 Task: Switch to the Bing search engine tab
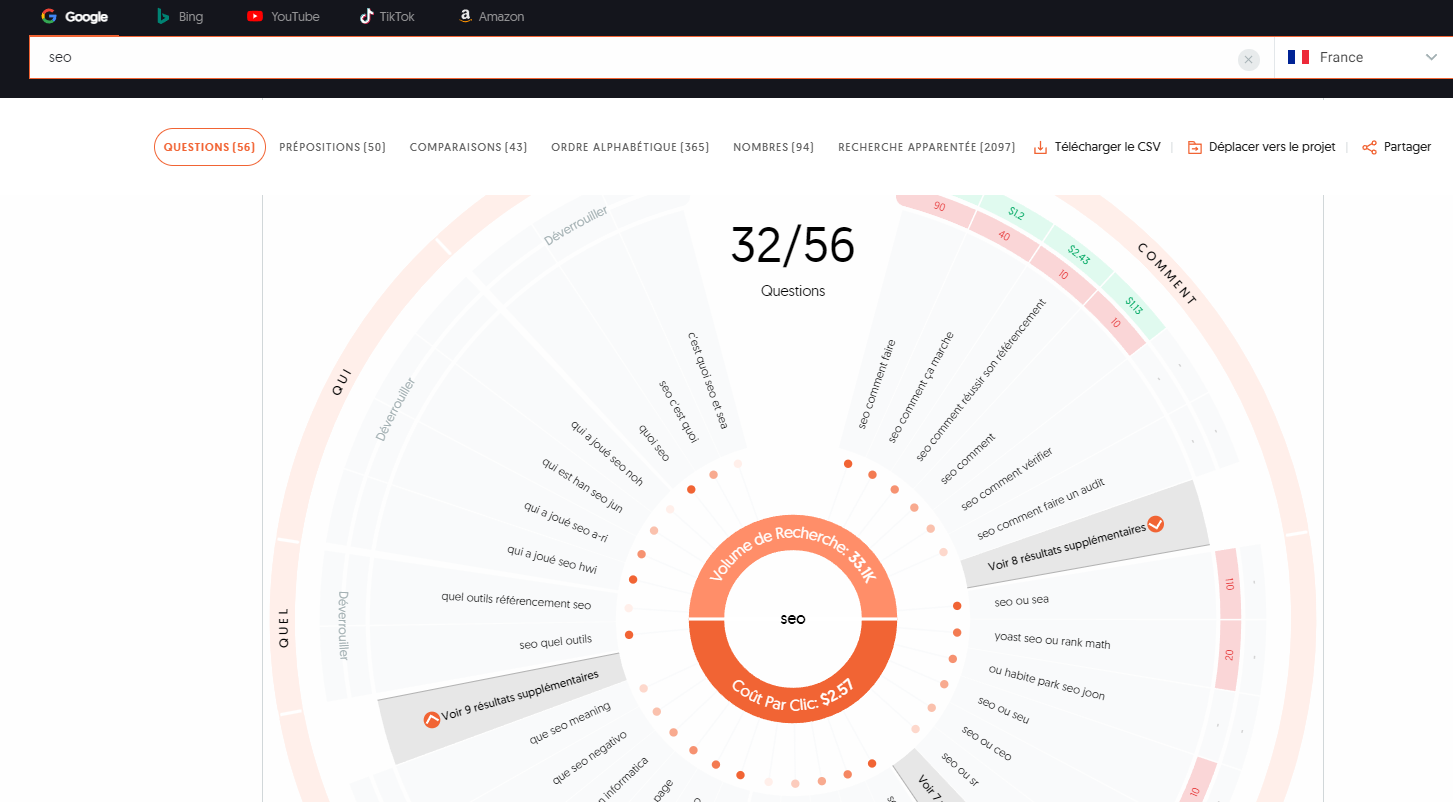(x=180, y=17)
